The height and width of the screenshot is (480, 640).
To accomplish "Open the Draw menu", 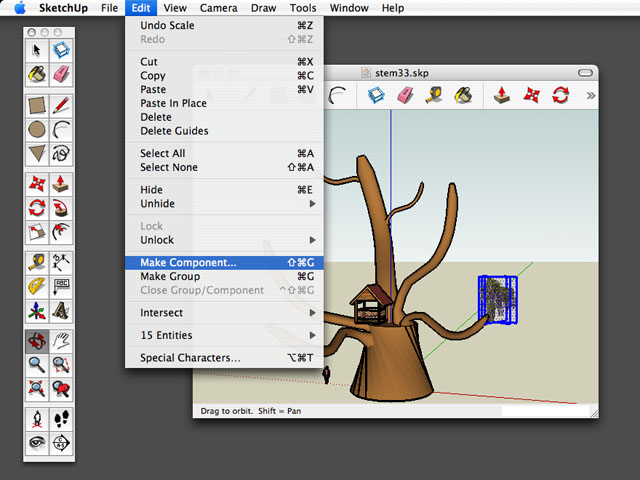I will (x=263, y=8).
